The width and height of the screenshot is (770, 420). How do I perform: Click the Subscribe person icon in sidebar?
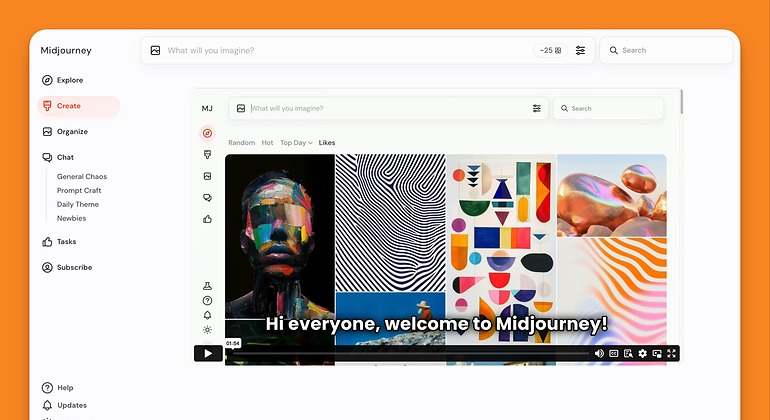click(47, 267)
